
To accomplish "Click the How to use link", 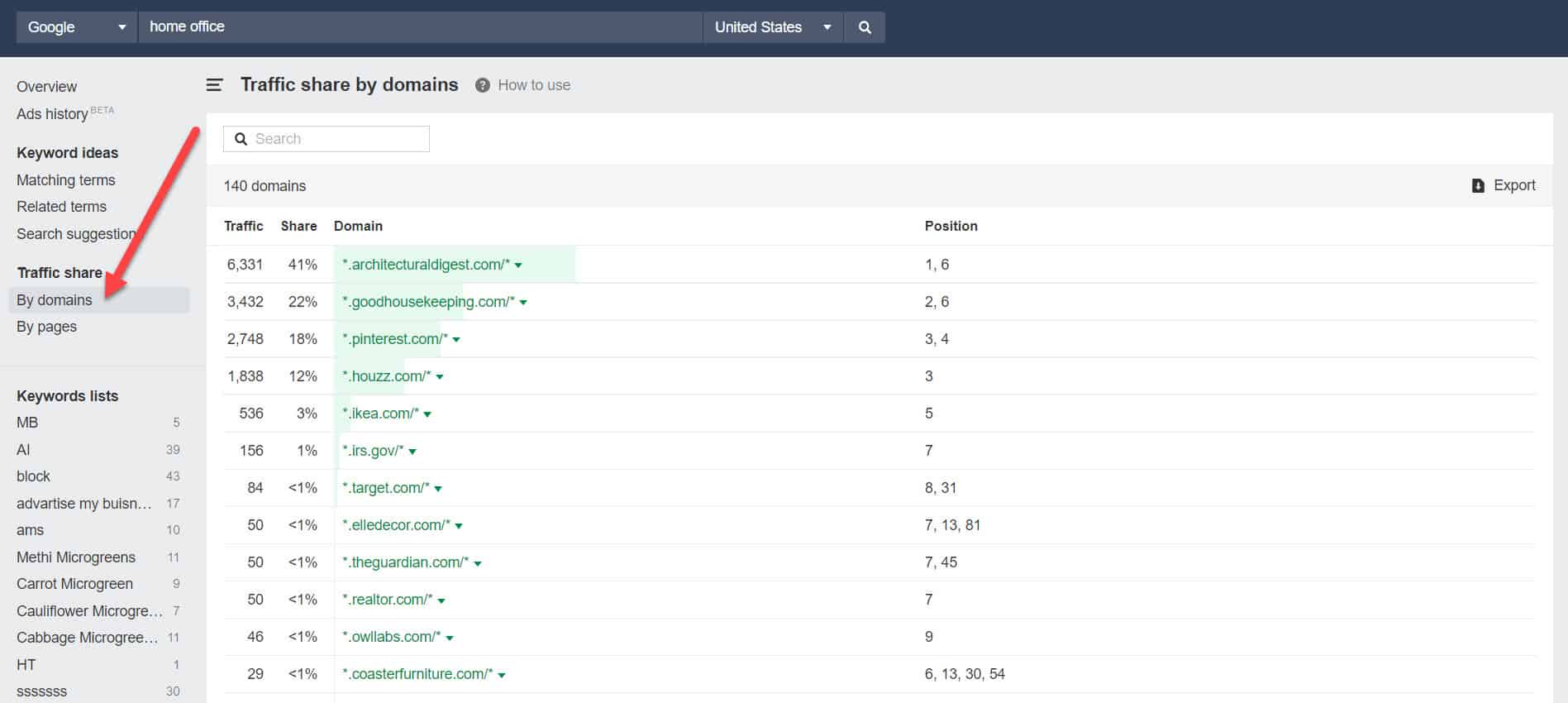I will 534,85.
